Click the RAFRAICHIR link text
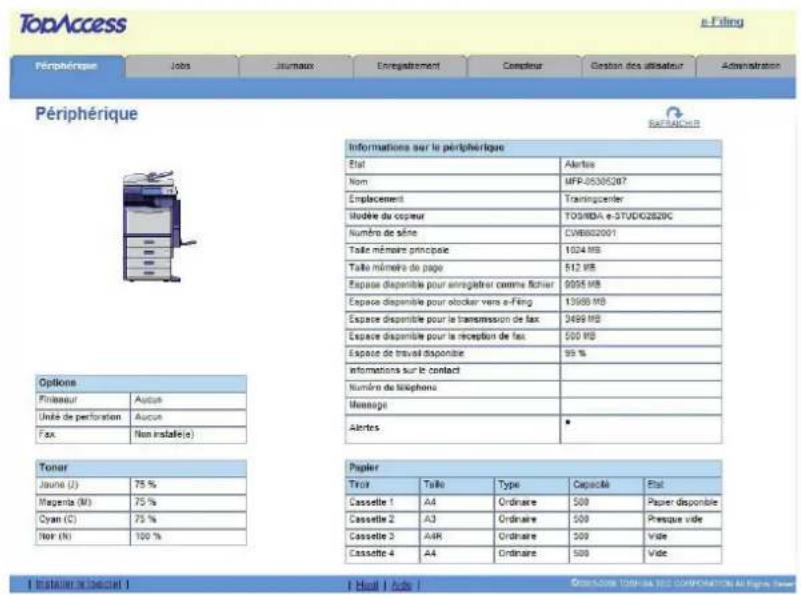The height and width of the screenshot is (595, 801). click(674, 124)
